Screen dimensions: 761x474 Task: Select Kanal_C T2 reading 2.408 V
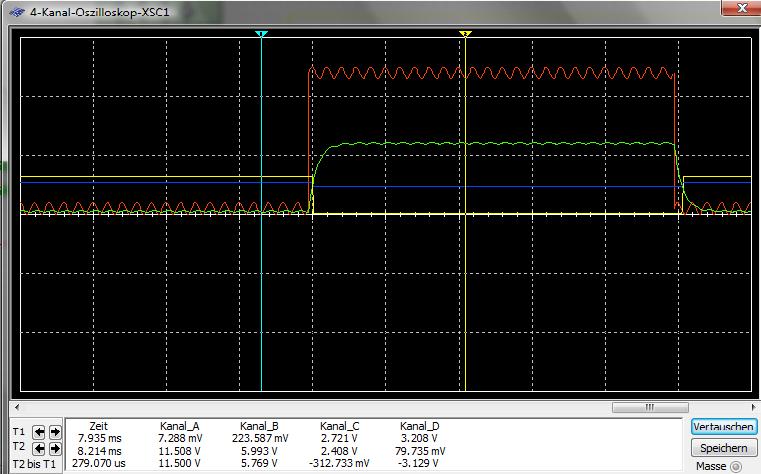pyautogui.click(x=339, y=451)
